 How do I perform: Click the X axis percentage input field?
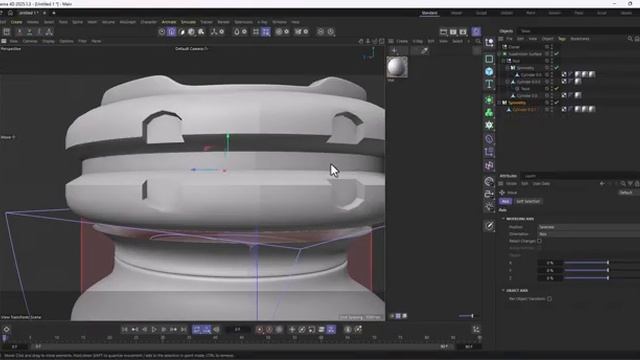[x=549, y=263]
